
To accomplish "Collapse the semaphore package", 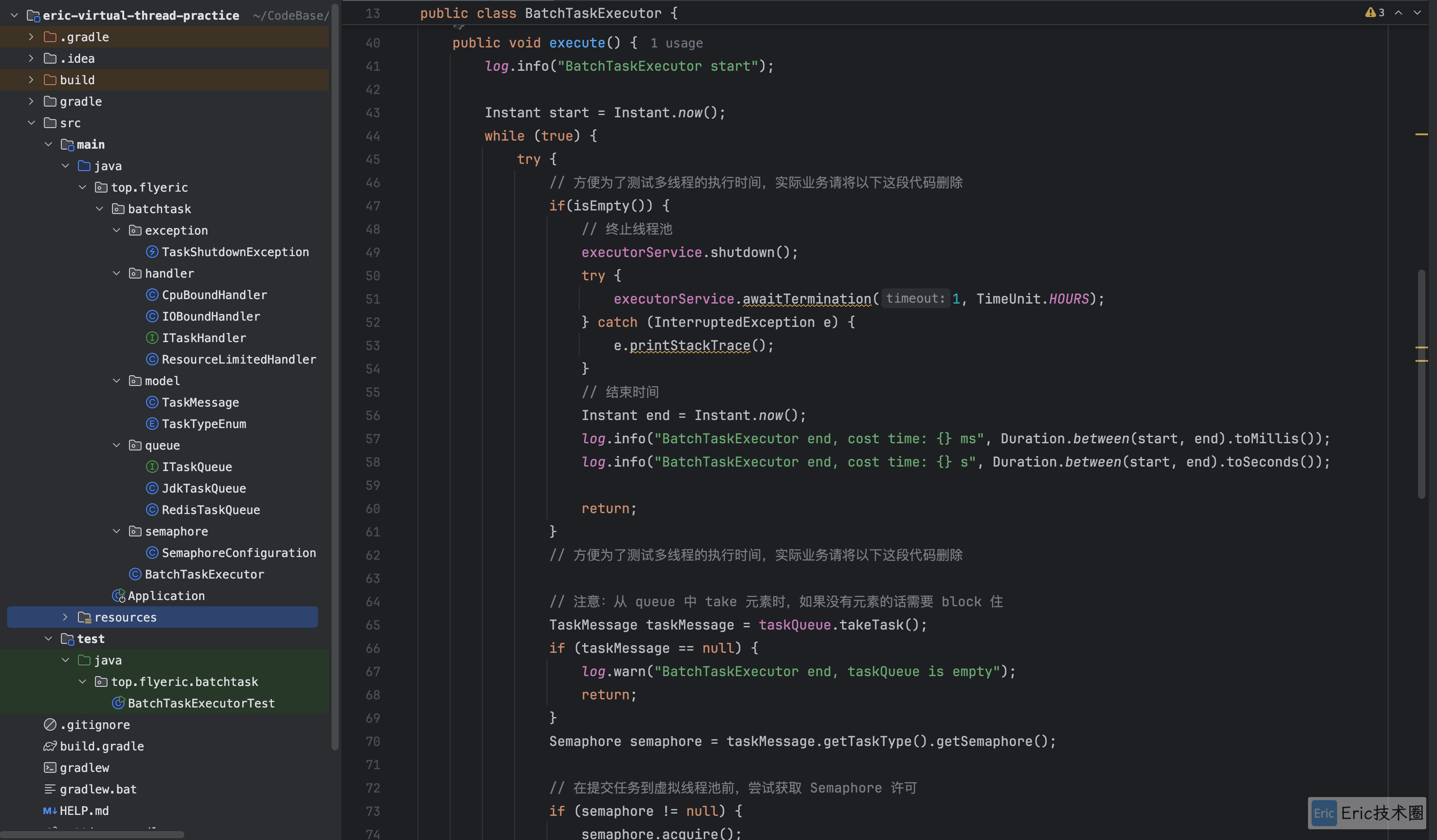I will 116,531.
